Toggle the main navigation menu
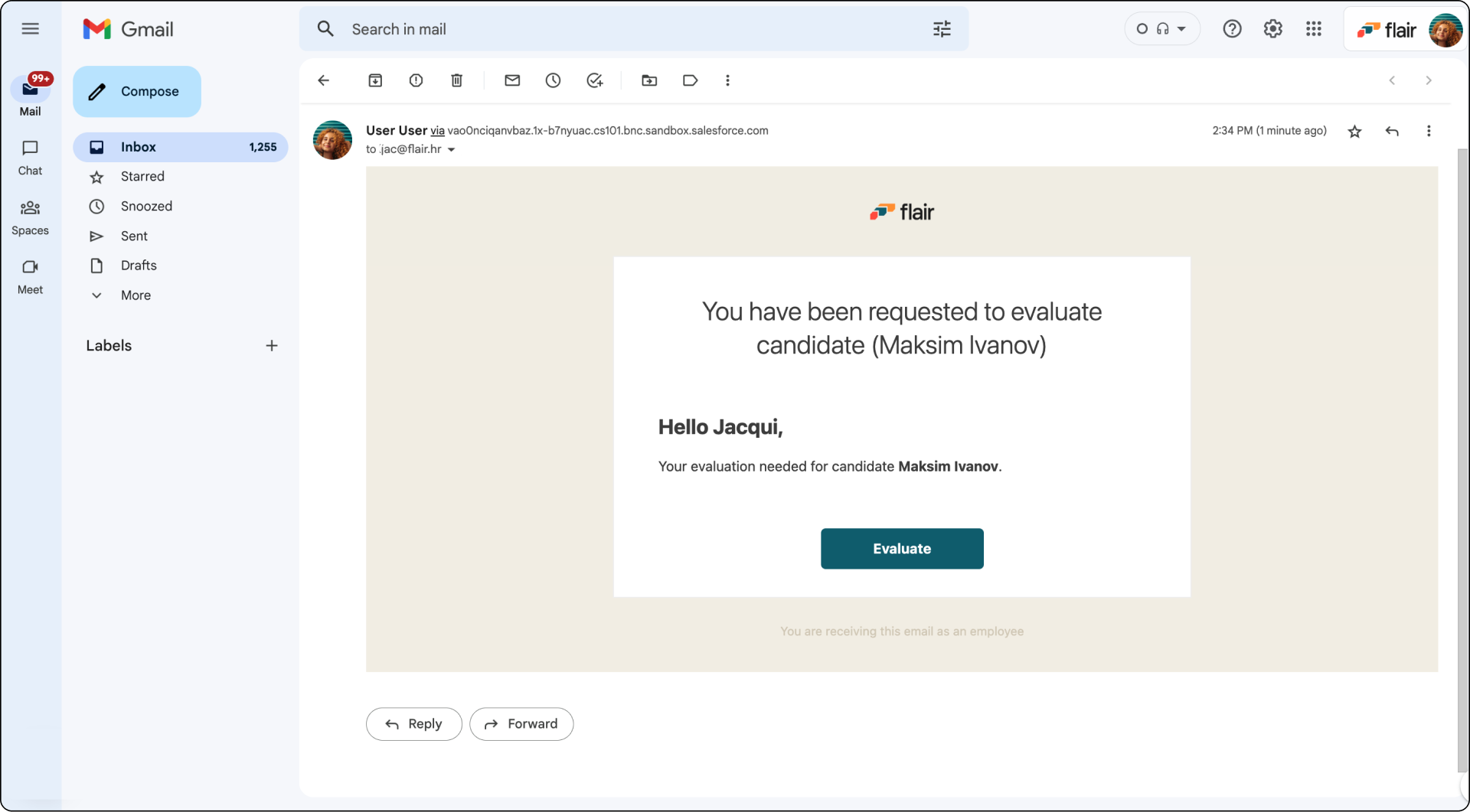Image resolution: width=1470 pixels, height=812 pixels. coord(31,28)
